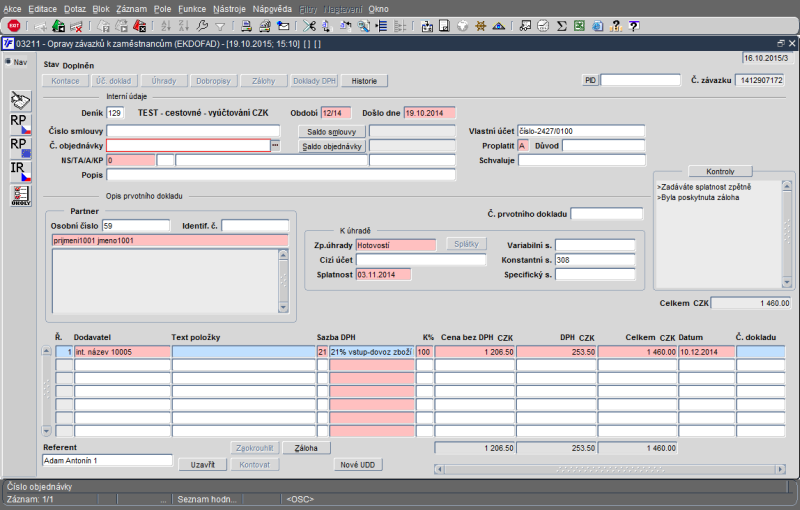Click the Záloha button
The image size is (800, 510).
point(306,448)
